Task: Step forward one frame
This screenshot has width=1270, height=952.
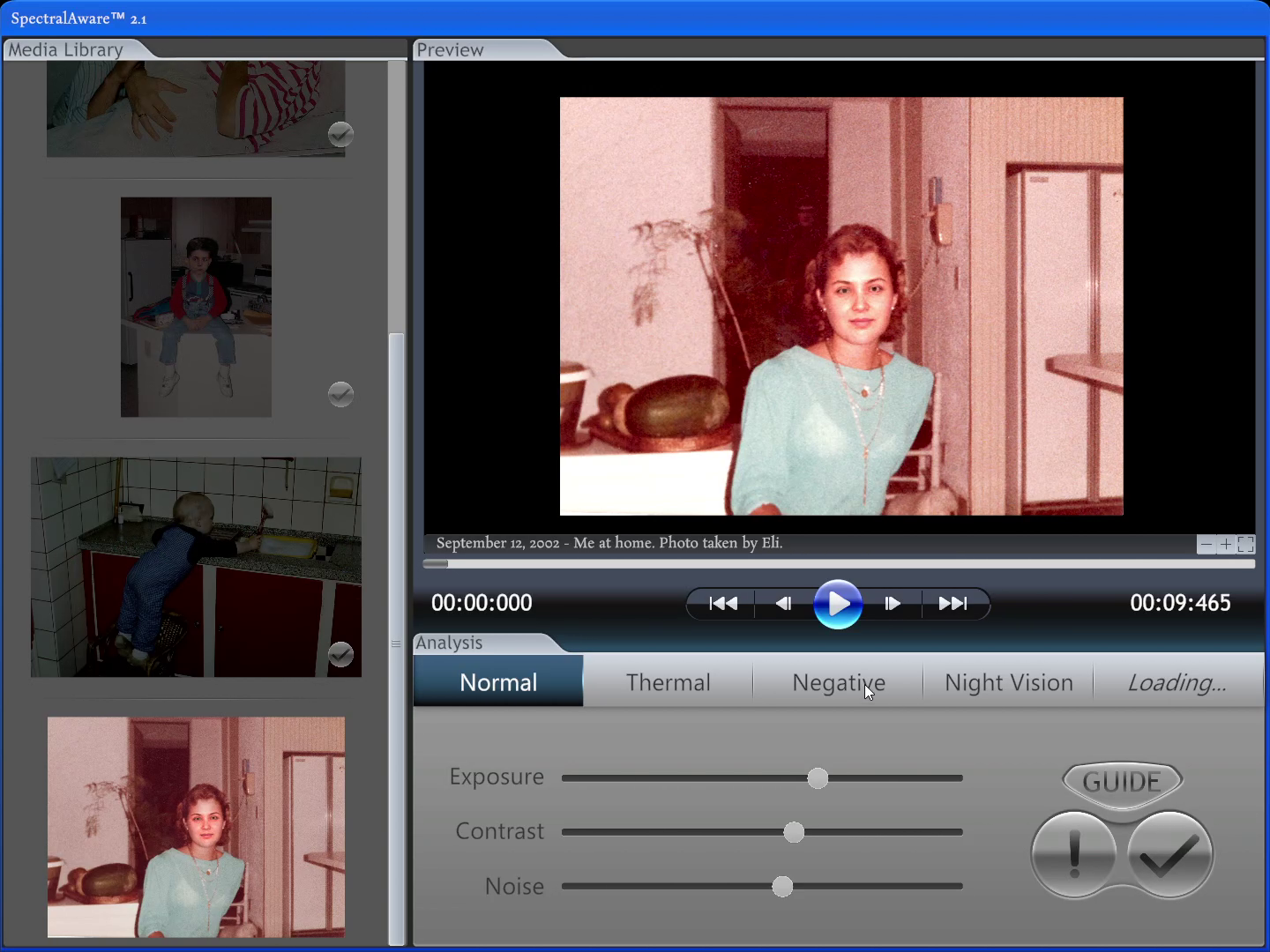Action: coord(893,604)
